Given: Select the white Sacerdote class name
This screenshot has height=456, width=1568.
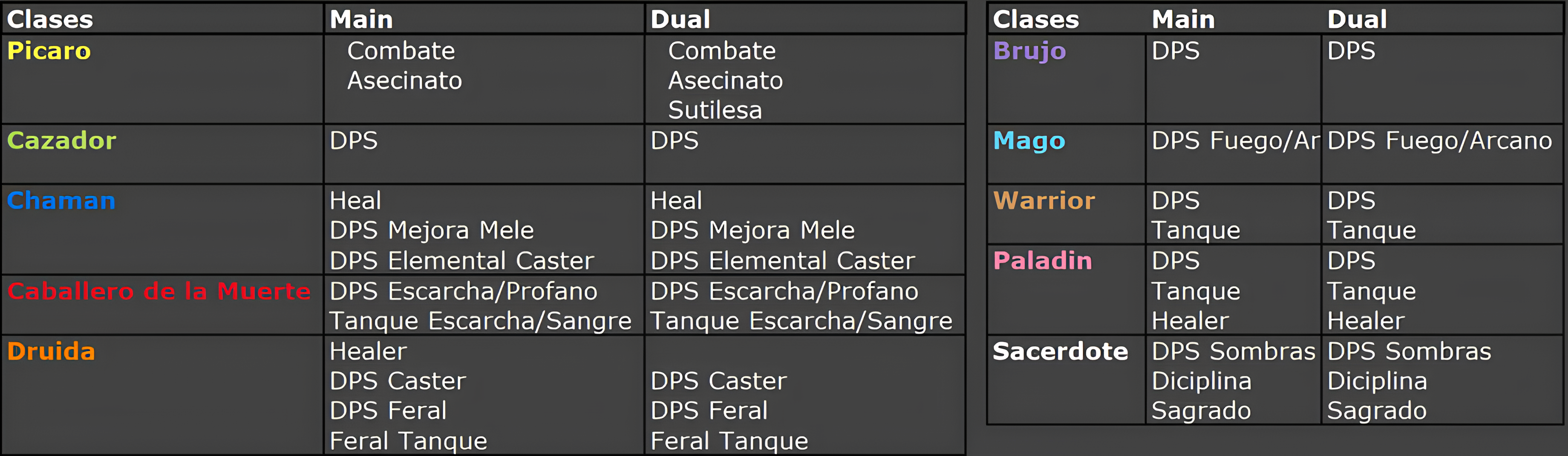Looking at the screenshot, I should (x=1060, y=351).
